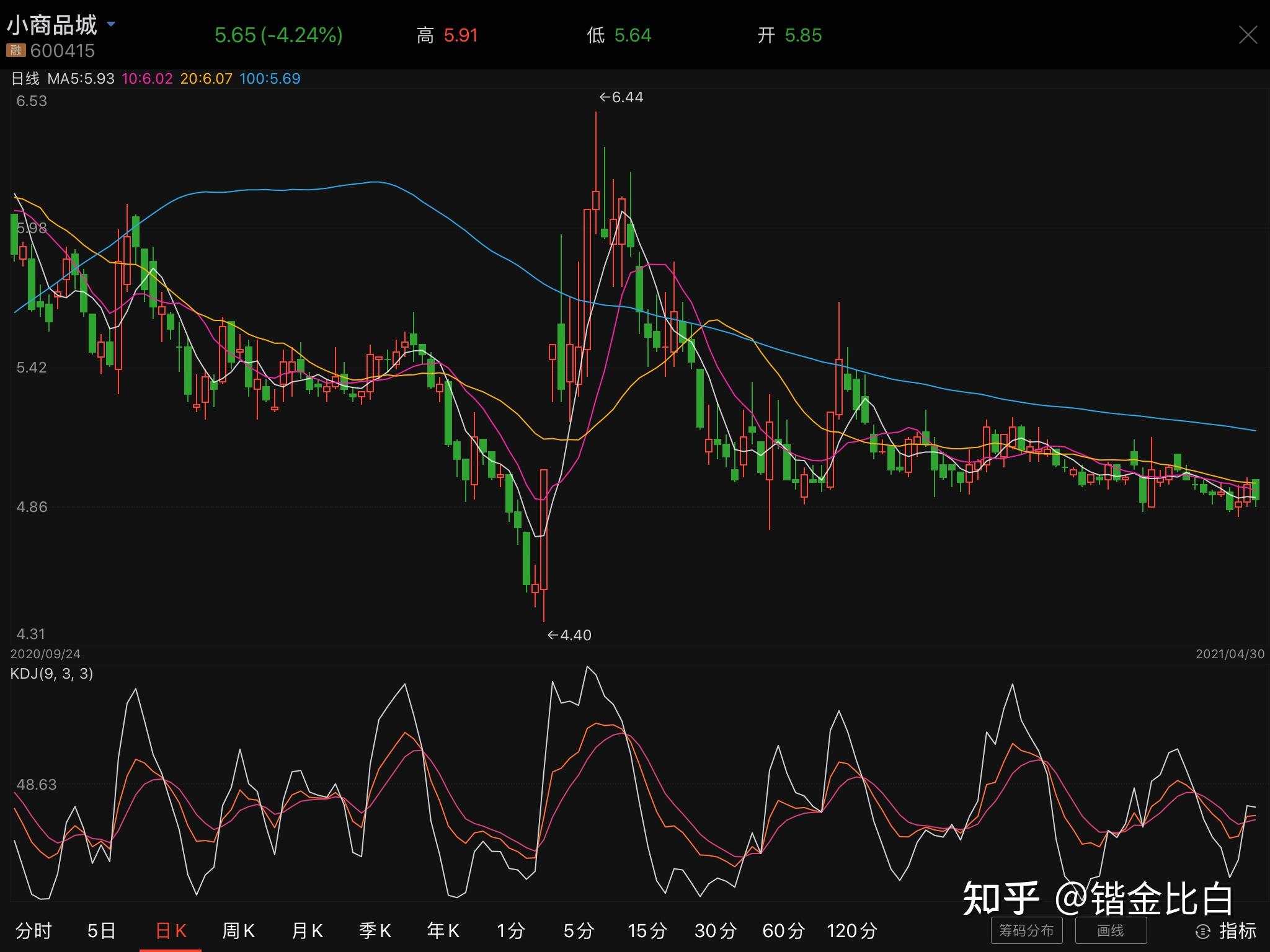Image resolution: width=1270 pixels, height=952 pixels.
Task: Close the chart with the X icon
Action: 1248,35
